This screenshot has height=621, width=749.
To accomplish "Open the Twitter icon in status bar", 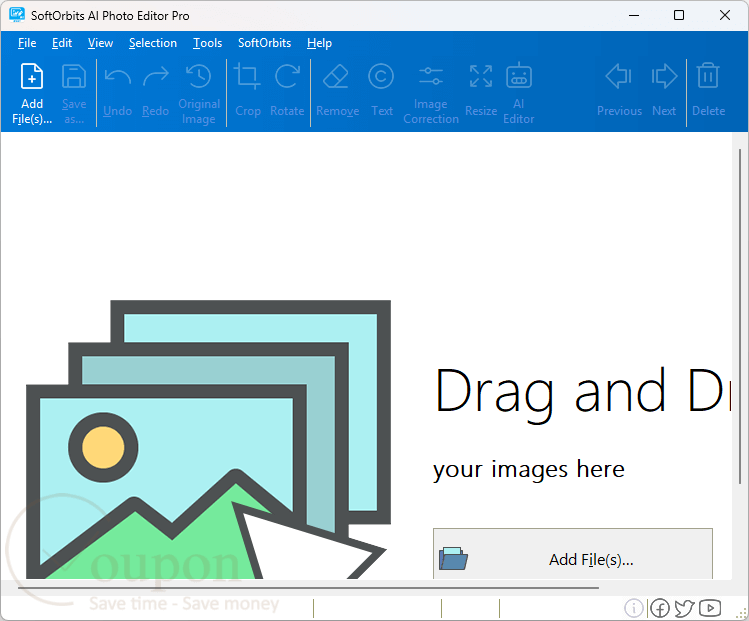I will coord(685,608).
